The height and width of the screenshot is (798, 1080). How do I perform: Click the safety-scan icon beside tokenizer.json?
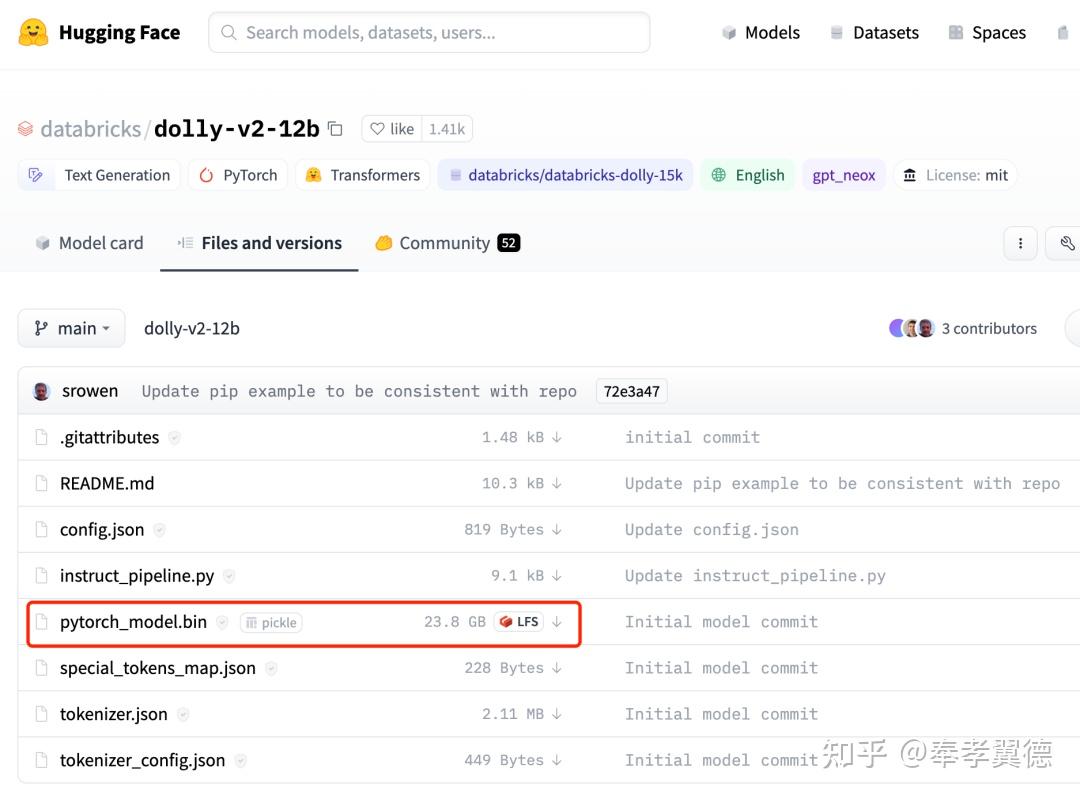[x=183, y=715]
